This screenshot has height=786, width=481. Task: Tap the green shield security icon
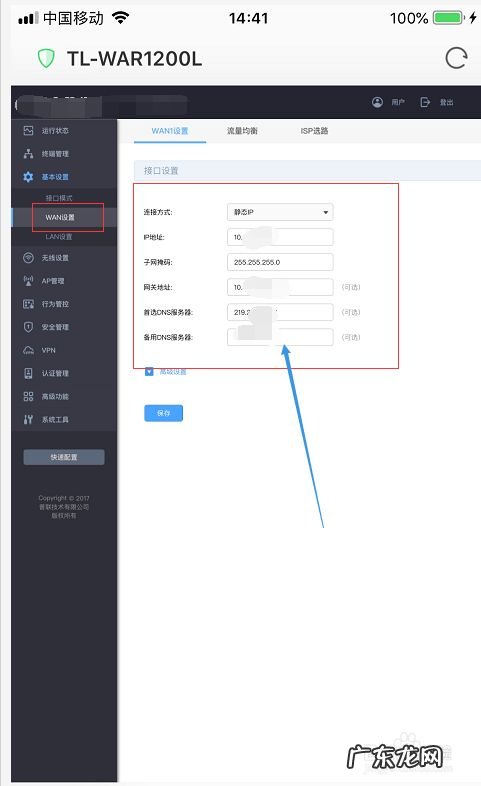point(46,59)
